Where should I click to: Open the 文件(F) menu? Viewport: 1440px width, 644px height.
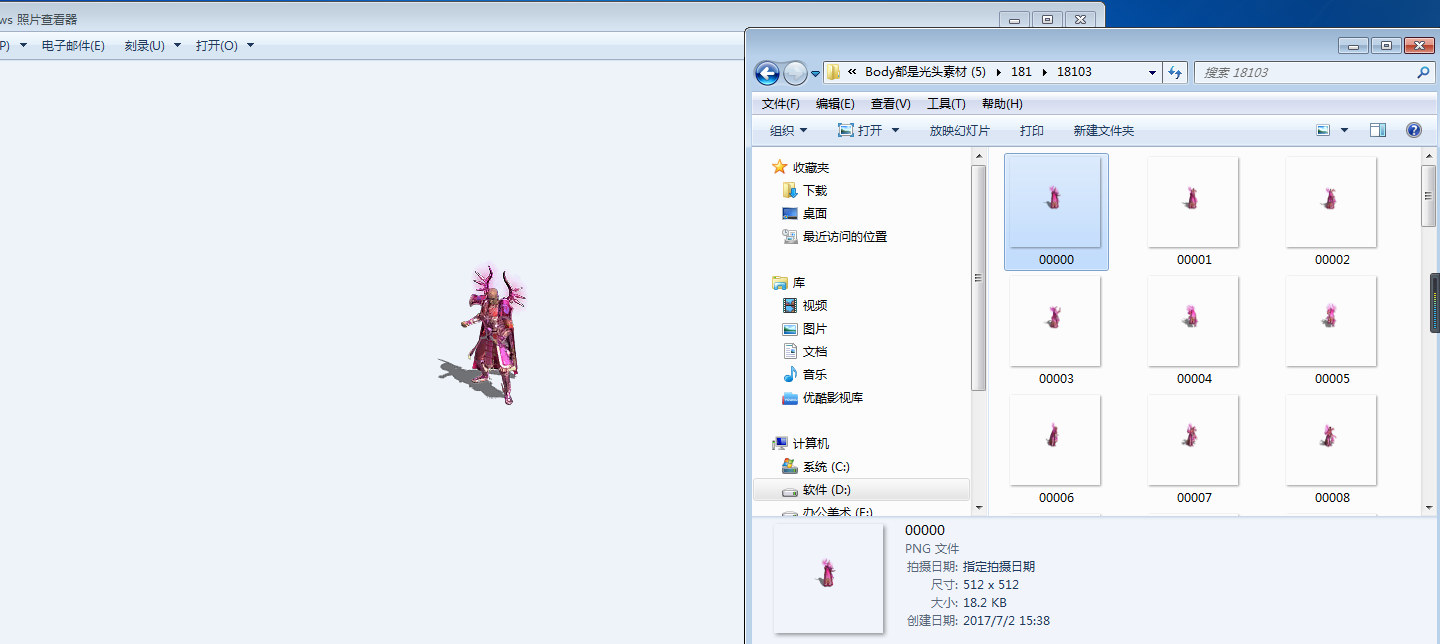click(x=780, y=104)
